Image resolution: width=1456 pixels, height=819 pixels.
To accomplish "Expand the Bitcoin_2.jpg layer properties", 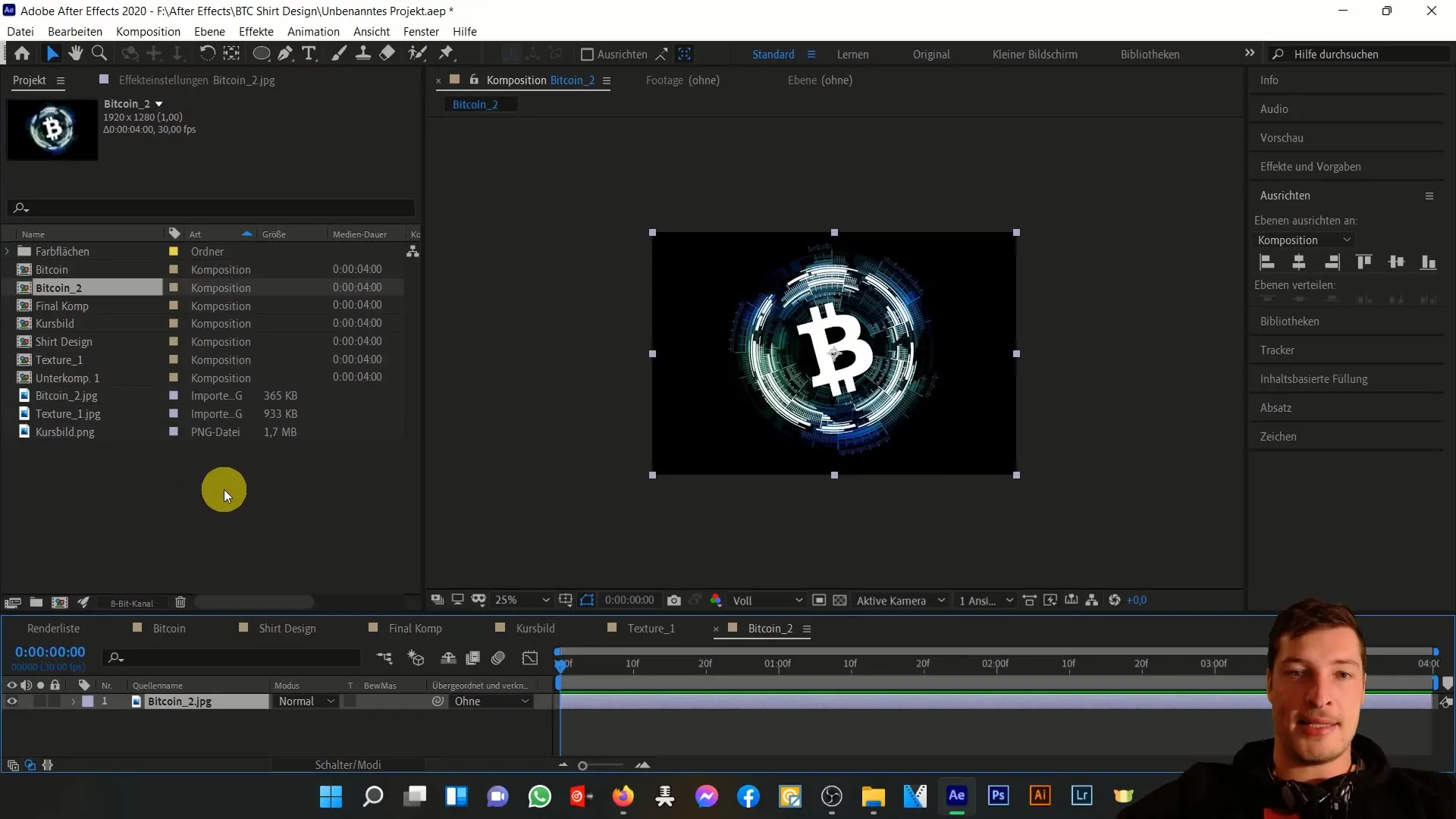I will point(71,701).
